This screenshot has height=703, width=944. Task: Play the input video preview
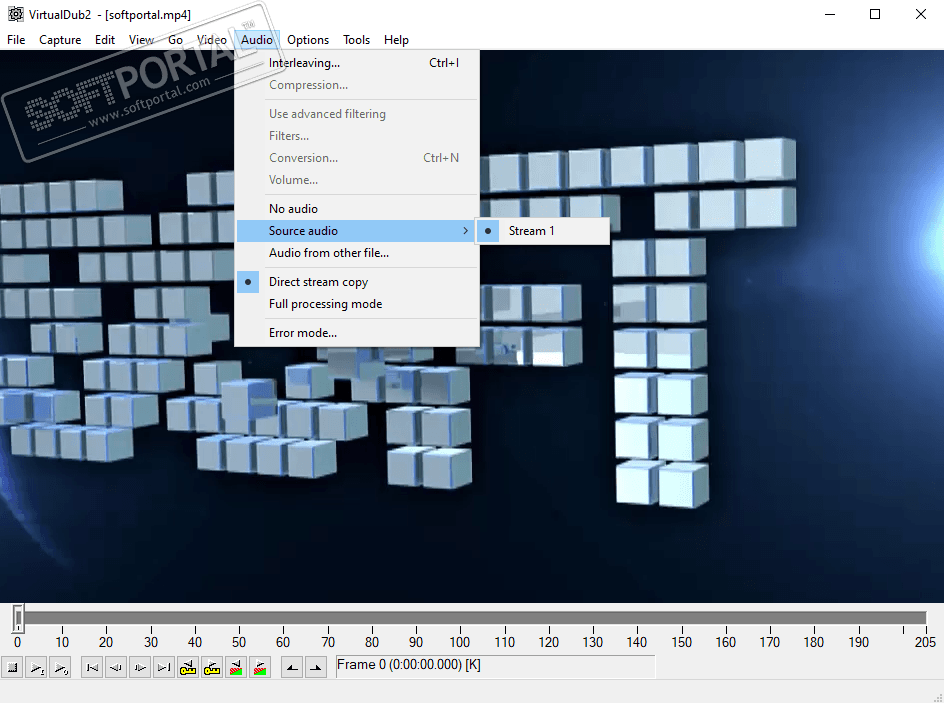(36, 667)
